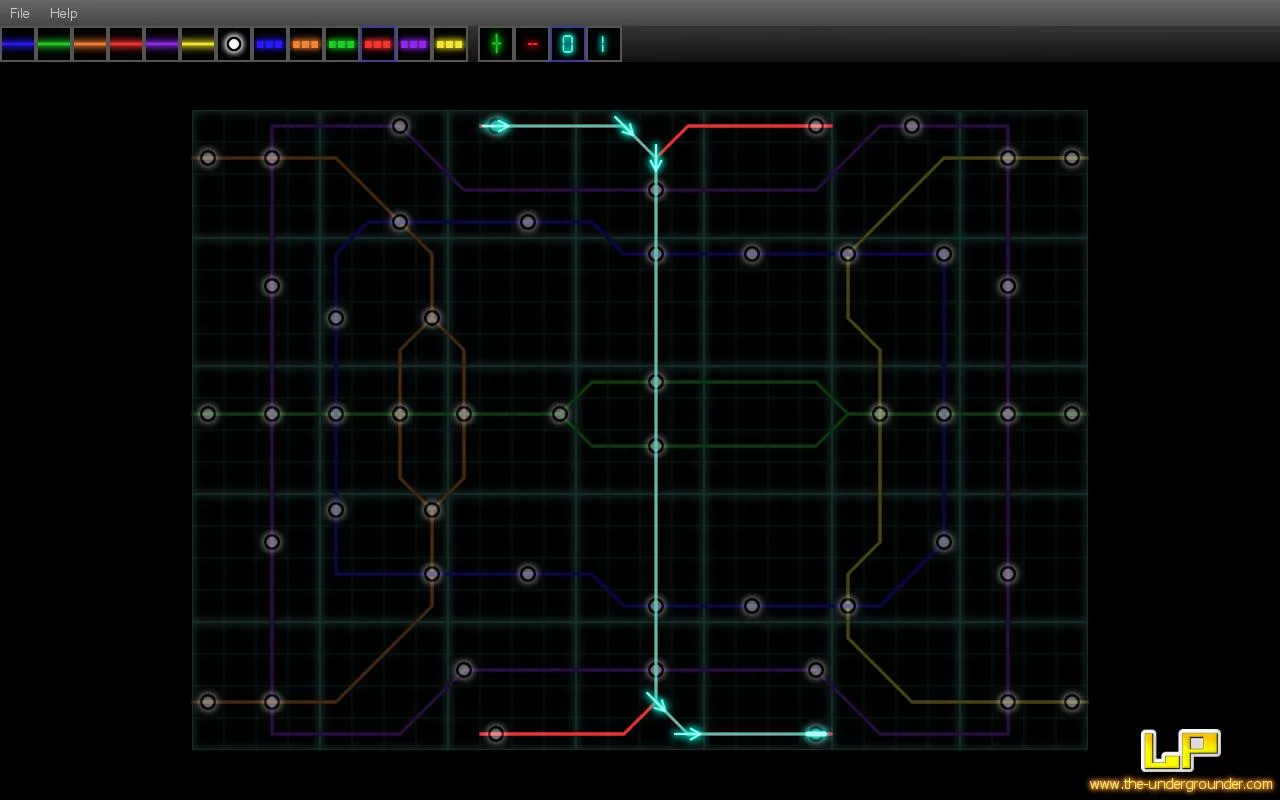Image resolution: width=1280 pixels, height=800 pixels.
Task: Select the solid red line tool
Action: click(x=126, y=44)
